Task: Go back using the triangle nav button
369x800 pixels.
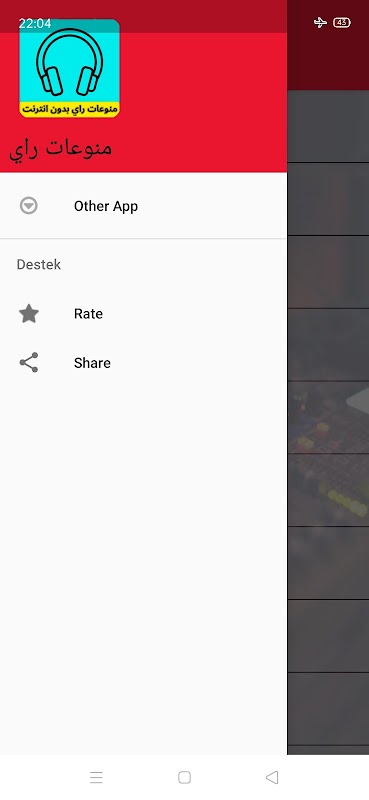Action: tap(272, 777)
